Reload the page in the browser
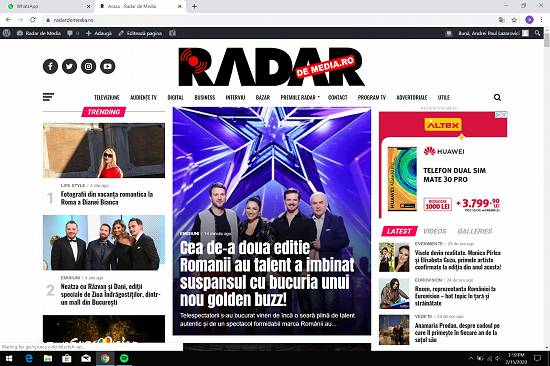Screen dimensions: 550x366 [x=33, y=20]
